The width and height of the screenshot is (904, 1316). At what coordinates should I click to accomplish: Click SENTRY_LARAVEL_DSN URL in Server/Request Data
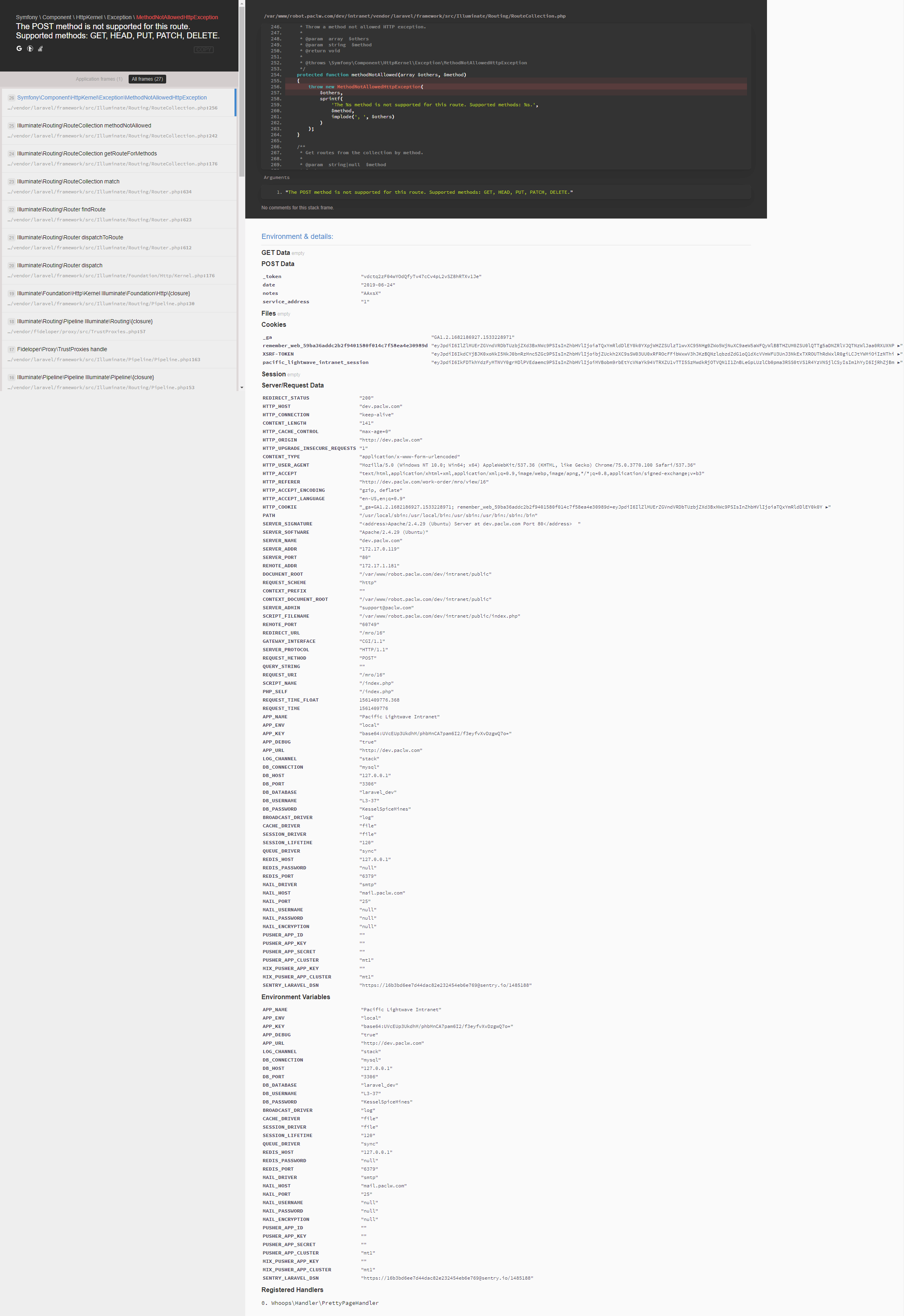(x=445, y=986)
